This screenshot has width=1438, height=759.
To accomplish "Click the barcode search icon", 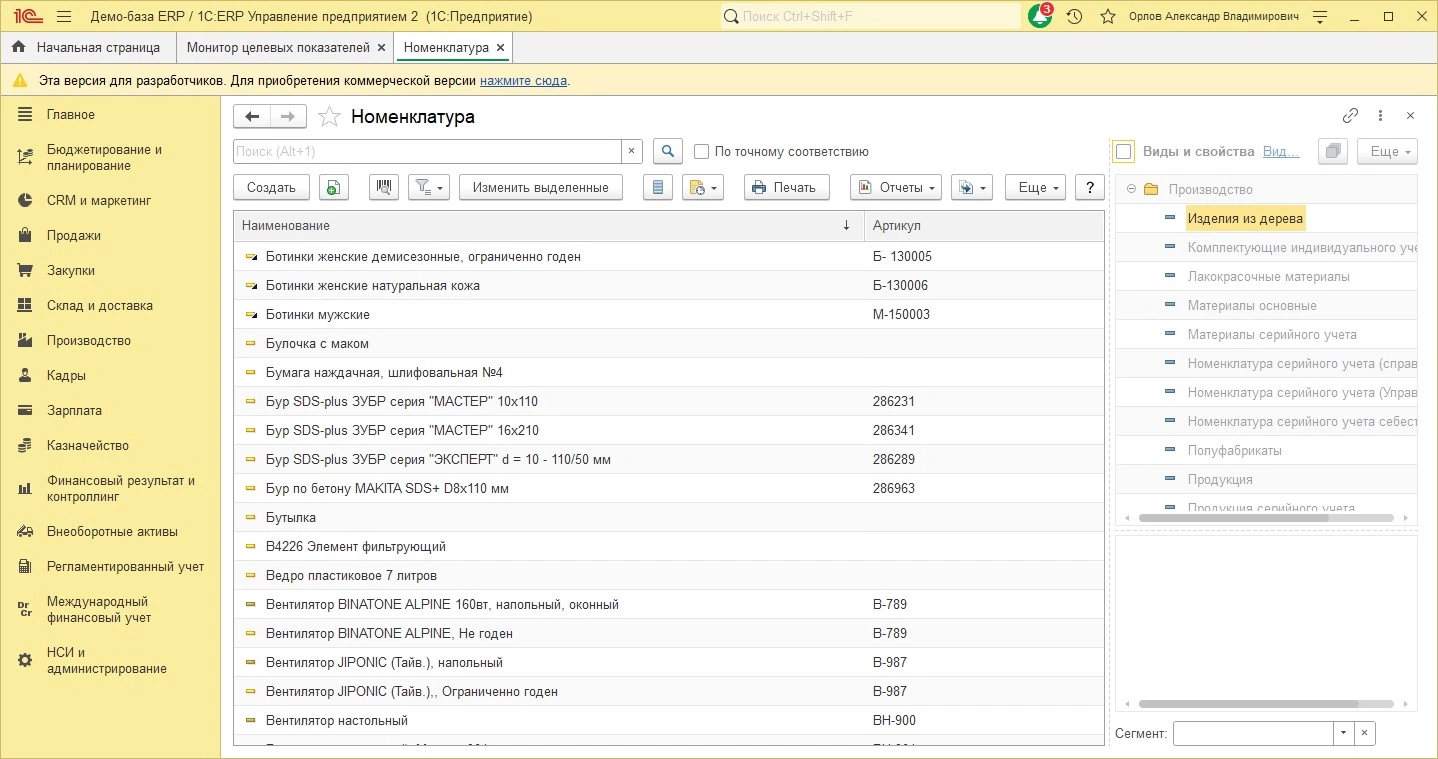I will click(x=384, y=187).
